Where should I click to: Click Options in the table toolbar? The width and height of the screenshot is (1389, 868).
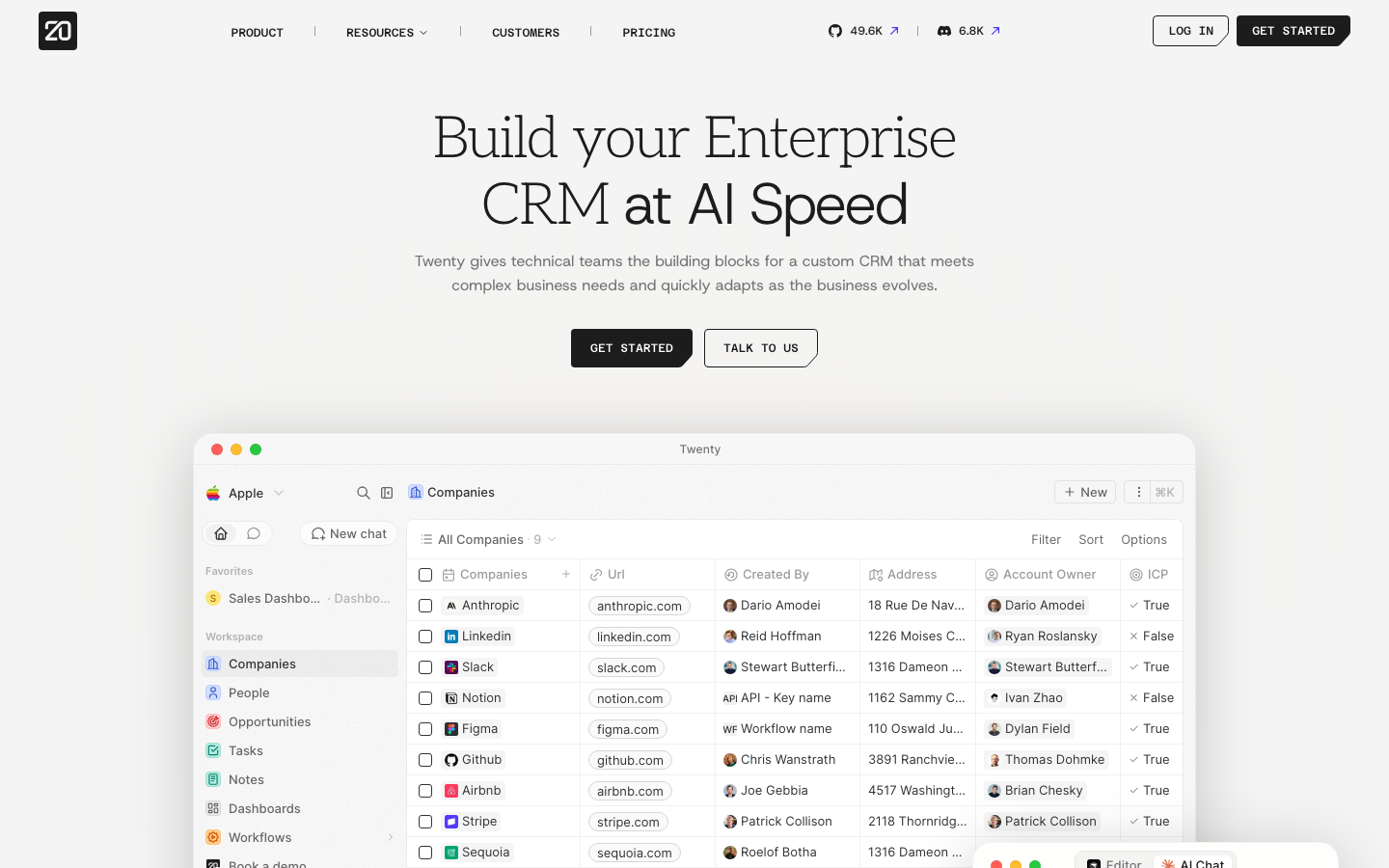click(1144, 539)
